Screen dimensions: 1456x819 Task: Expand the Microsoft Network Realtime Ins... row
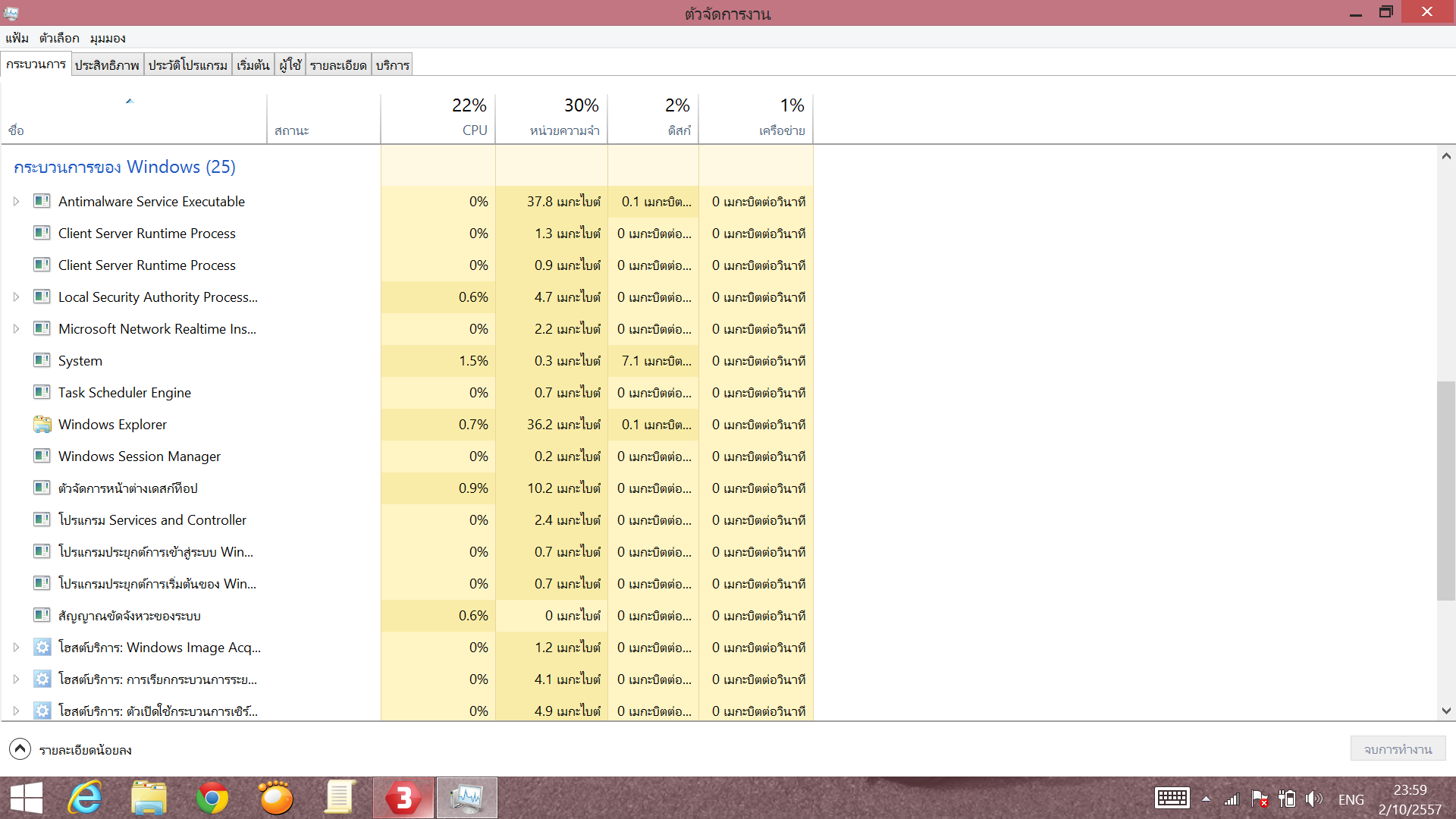pos(16,328)
